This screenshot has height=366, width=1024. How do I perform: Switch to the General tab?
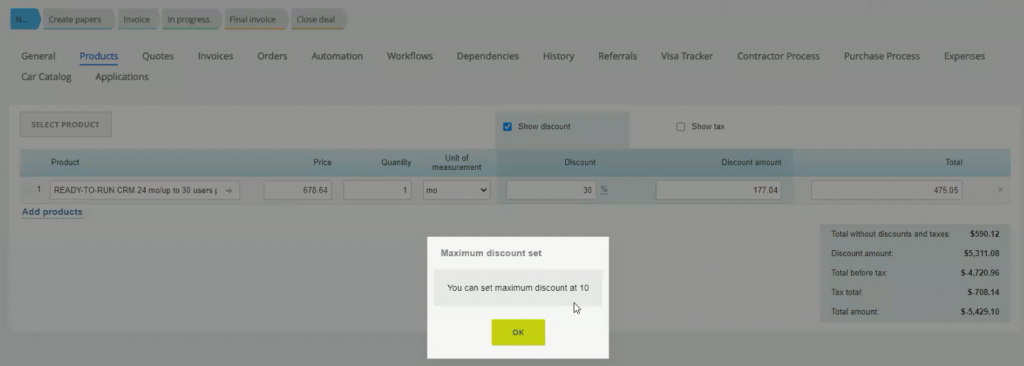point(39,56)
